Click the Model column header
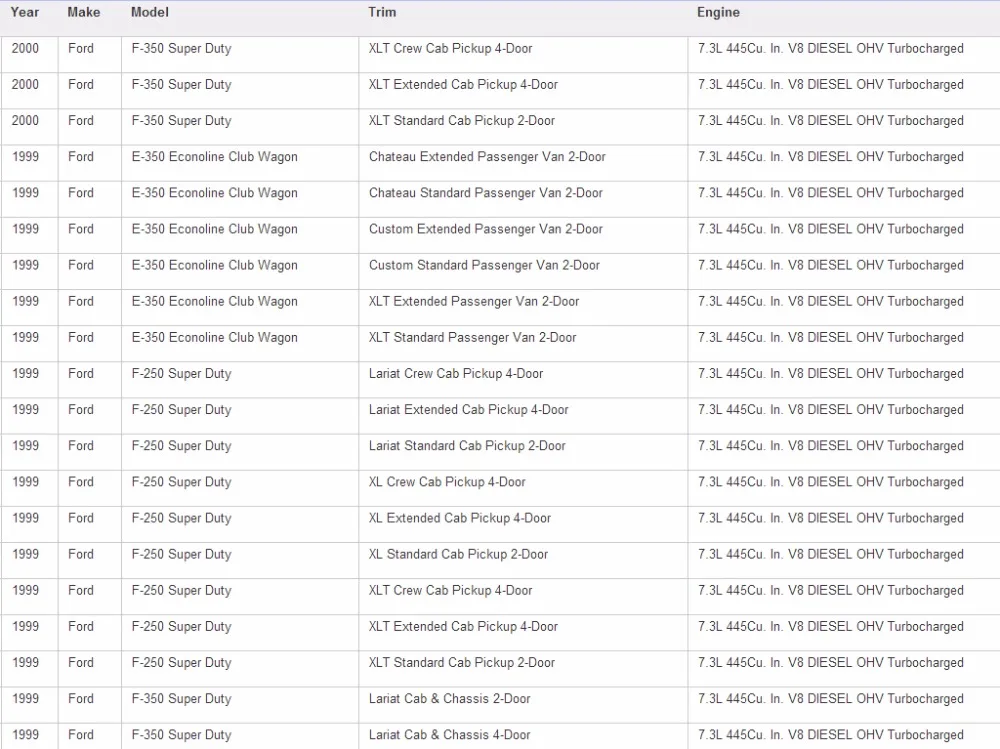 (150, 12)
